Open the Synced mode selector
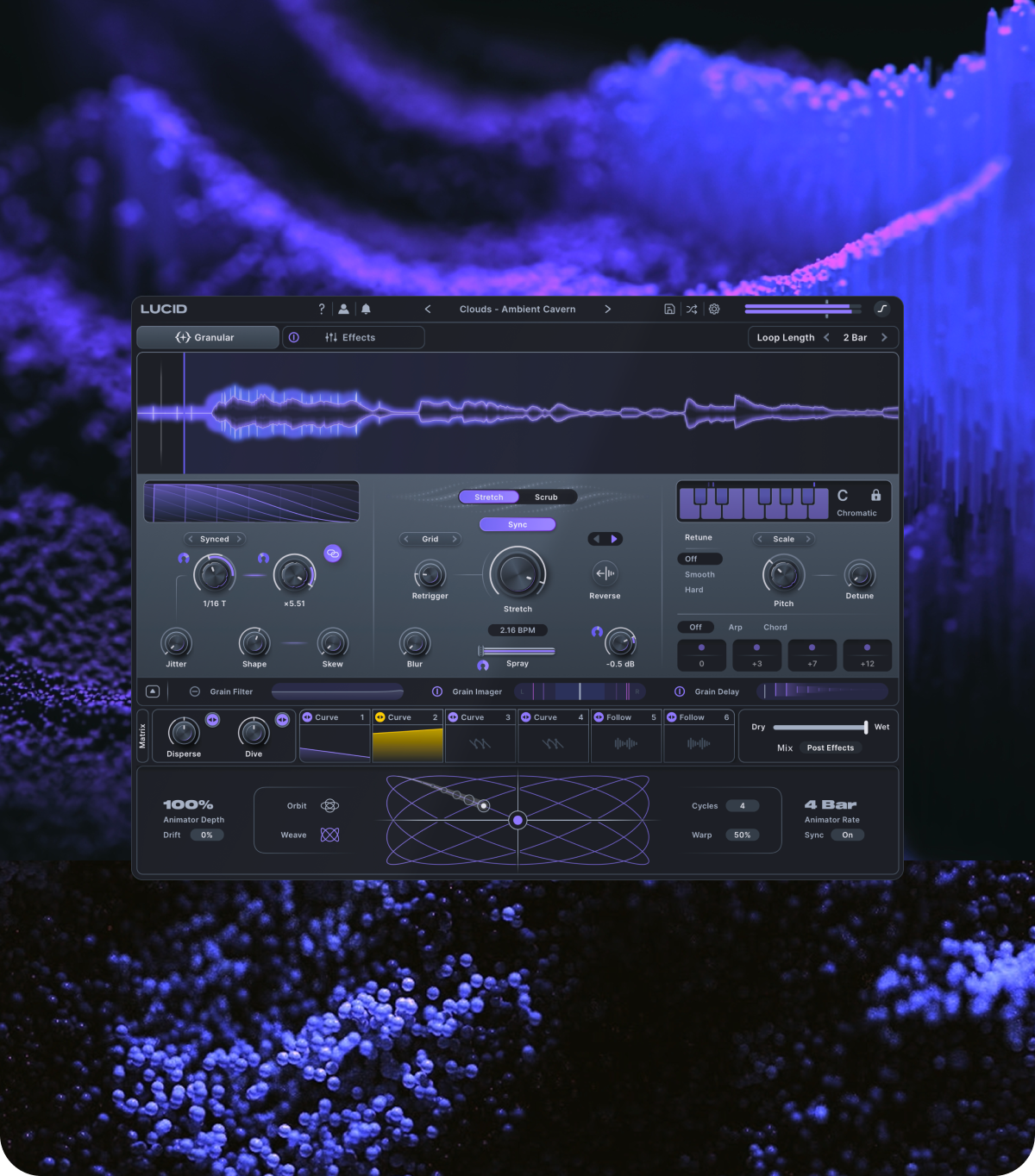 [215, 539]
